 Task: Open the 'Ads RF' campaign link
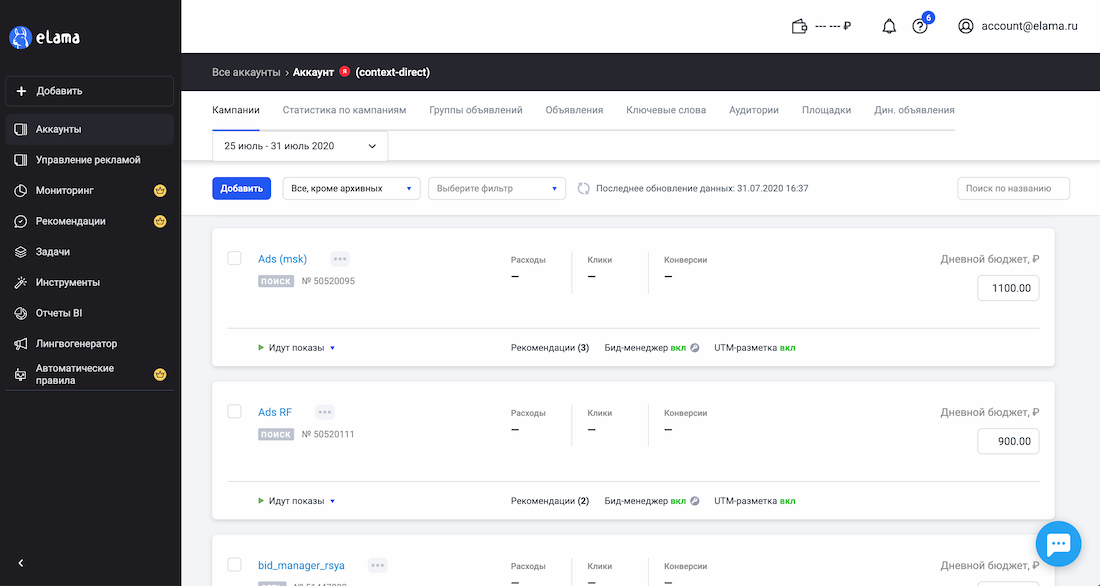[x=275, y=412]
